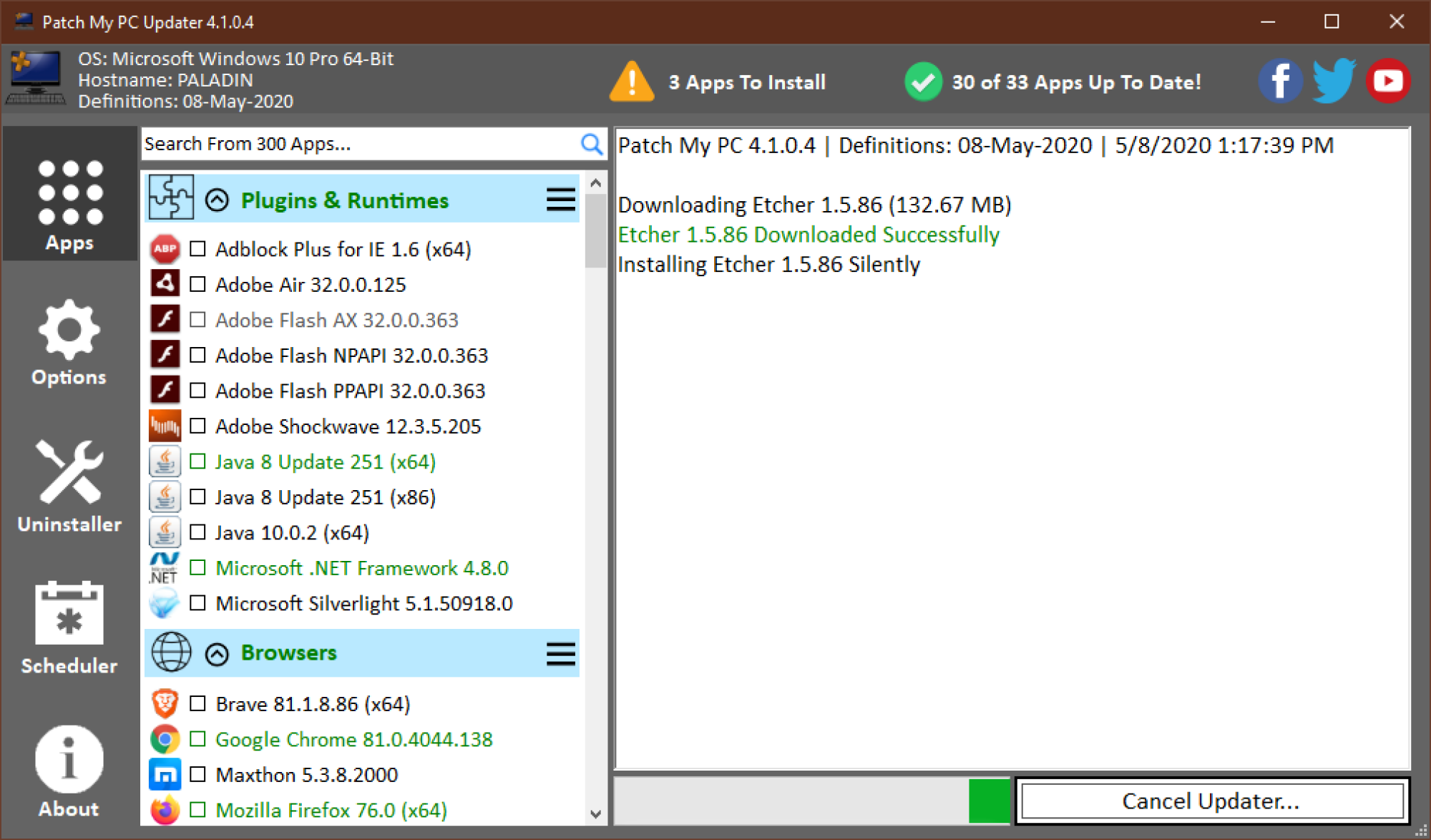Viewport: 1431px width, 840px height.
Task: Toggle Java 8 Update 251 (x64) checkbox
Action: pos(197,461)
